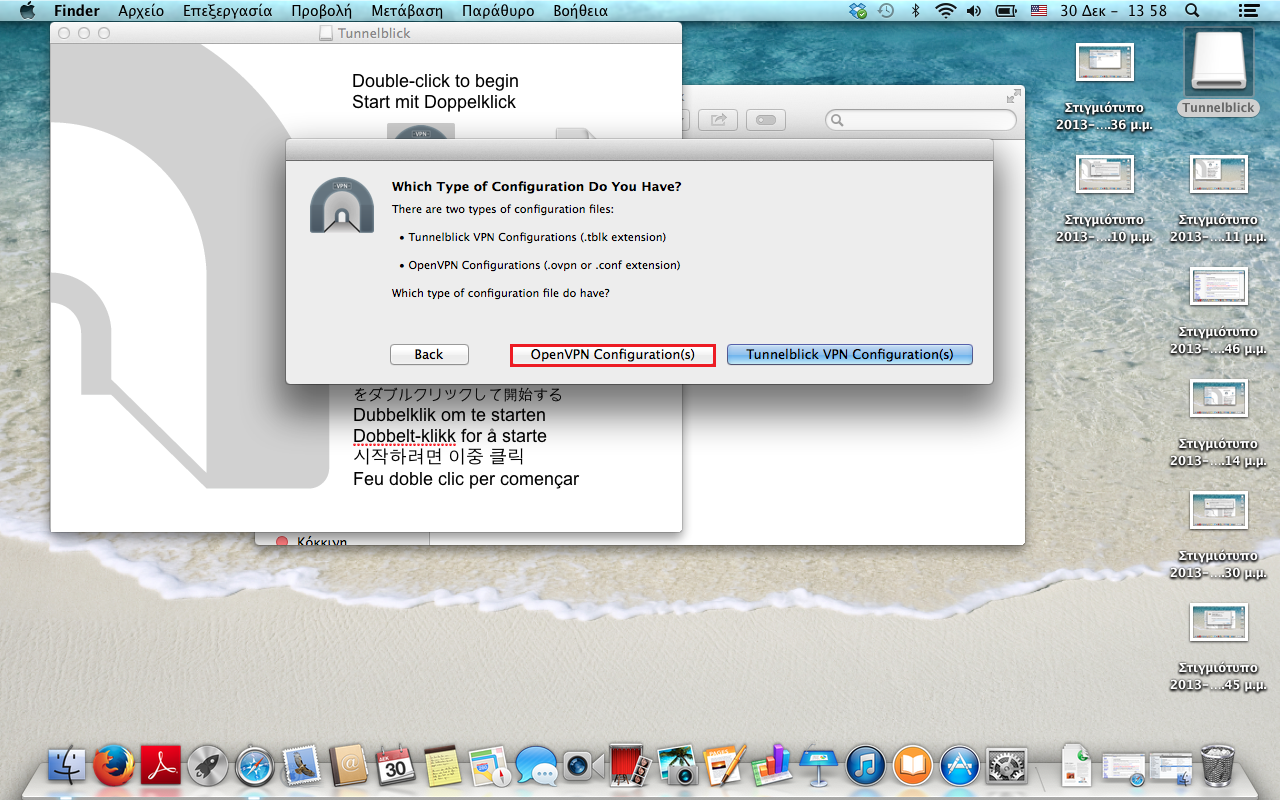Screen dimensions: 1280x800
Task: Select screenshot file ending 11 μ.μ.
Action: [x=1218, y=201]
